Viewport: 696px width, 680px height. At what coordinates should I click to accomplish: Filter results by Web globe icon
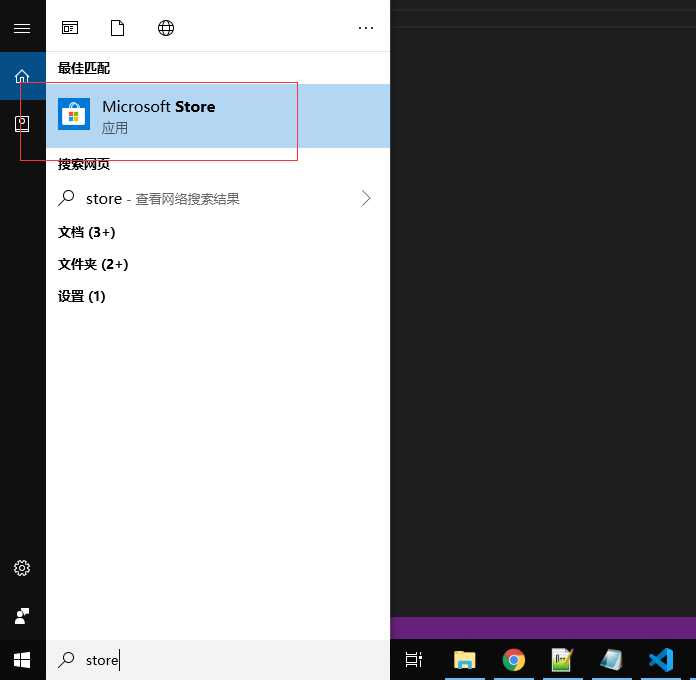pyautogui.click(x=166, y=28)
